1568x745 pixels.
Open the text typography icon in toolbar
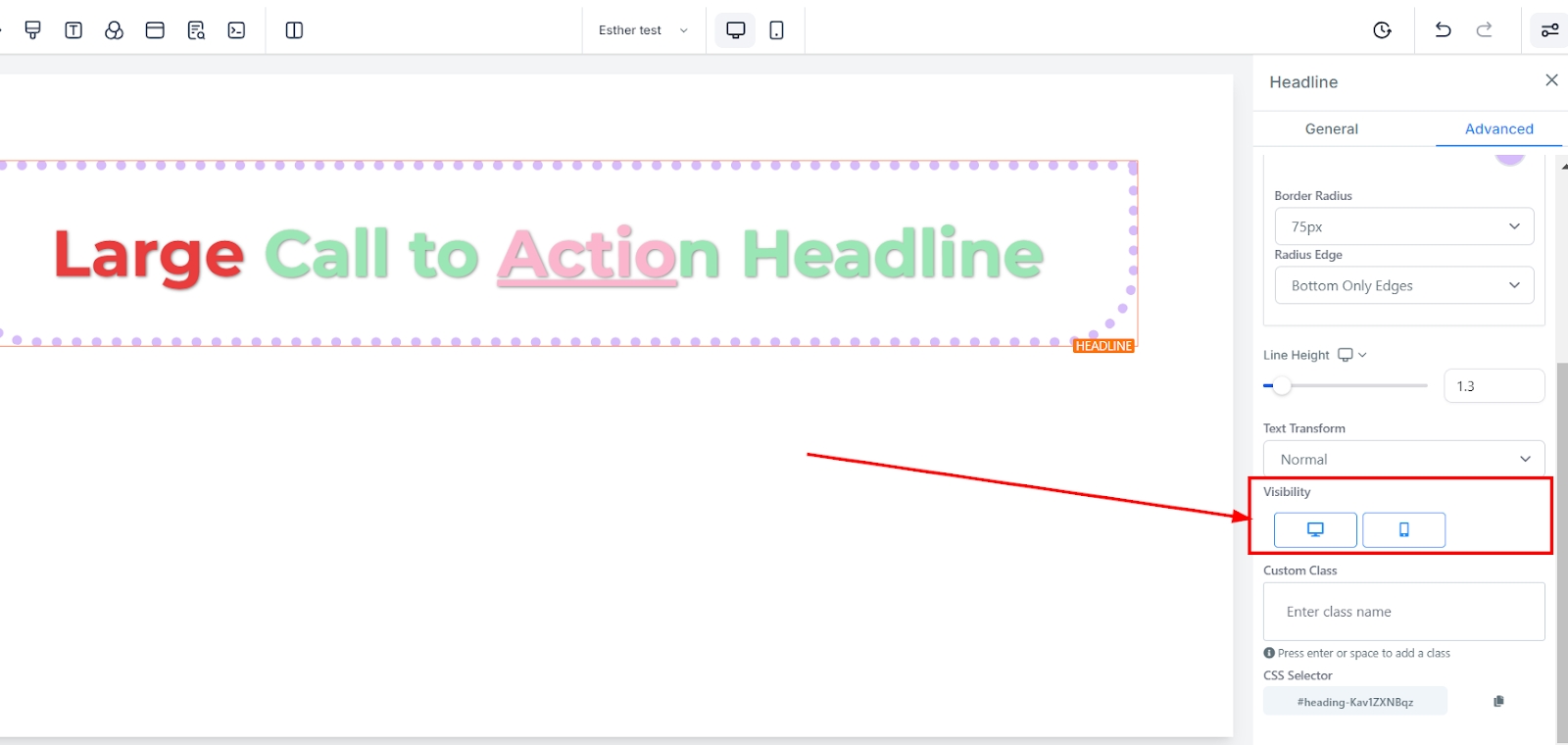[73, 30]
